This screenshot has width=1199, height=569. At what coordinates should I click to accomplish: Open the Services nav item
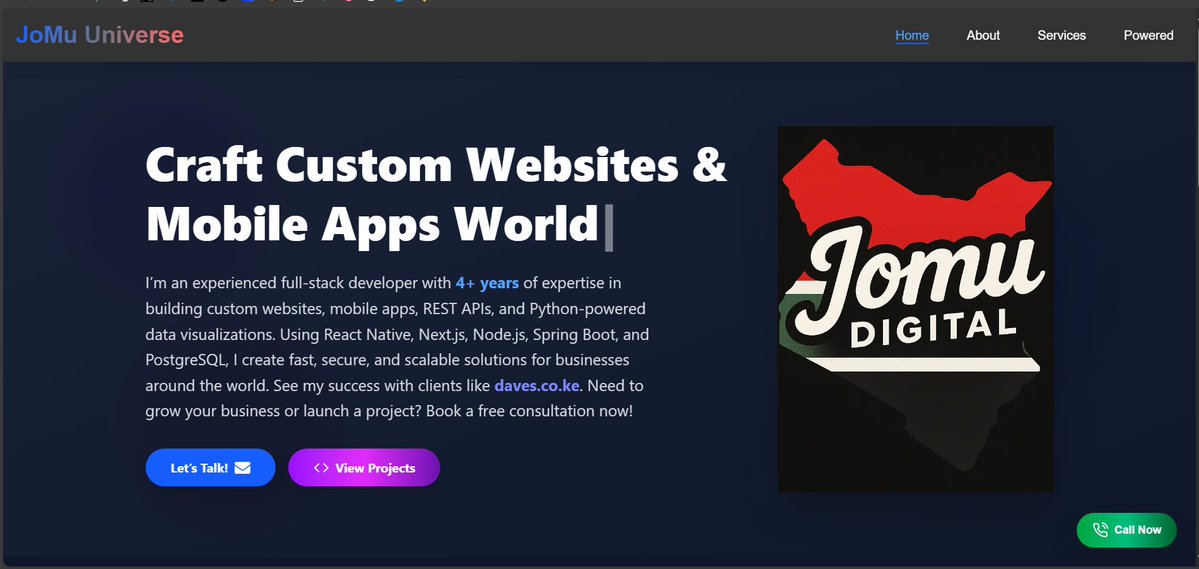[x=1061, y=35]
